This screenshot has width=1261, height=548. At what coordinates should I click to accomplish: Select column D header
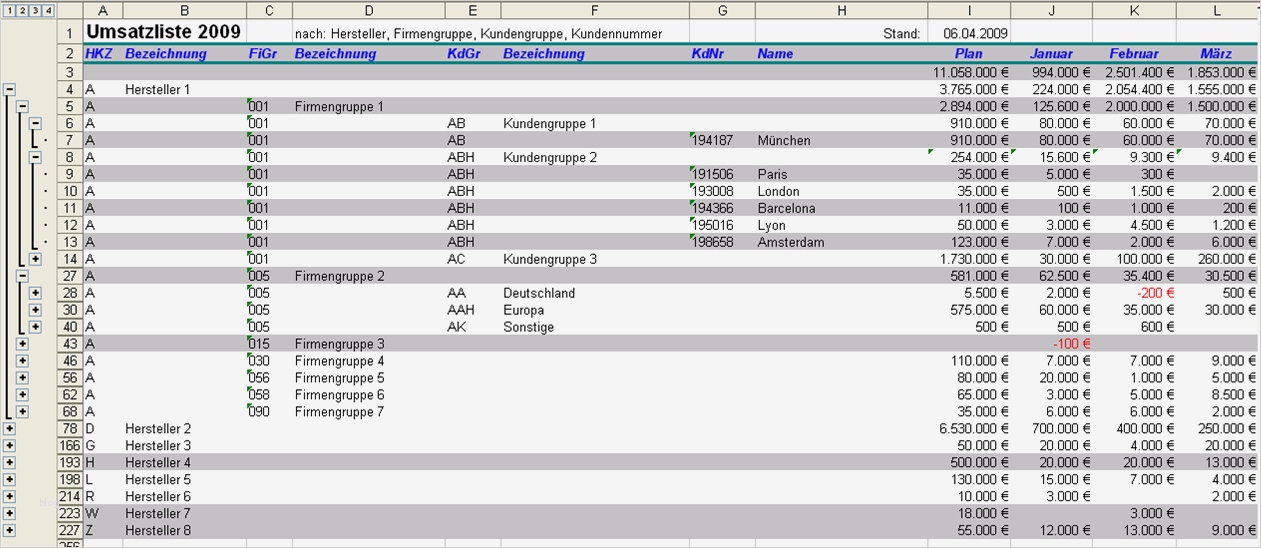pos(369,10)
